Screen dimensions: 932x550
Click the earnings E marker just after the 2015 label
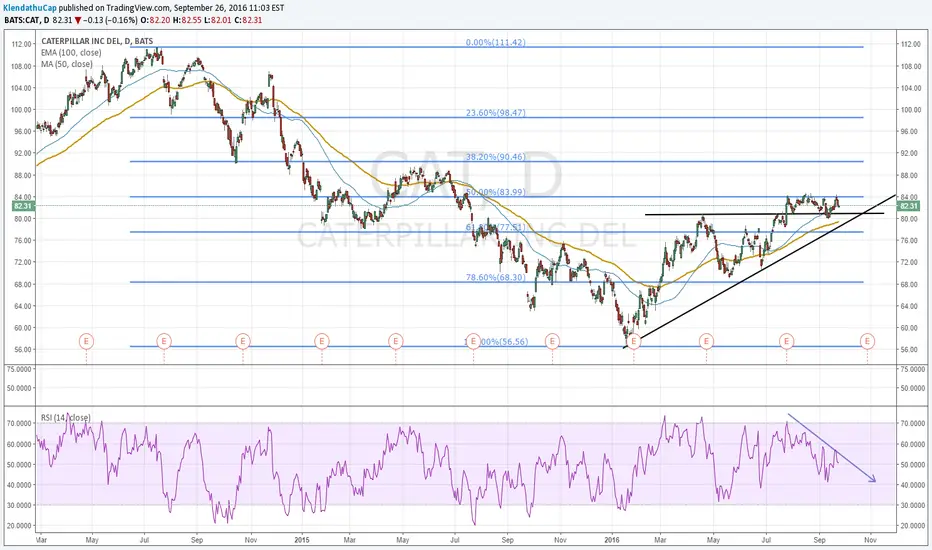click(x=322, y=341)
